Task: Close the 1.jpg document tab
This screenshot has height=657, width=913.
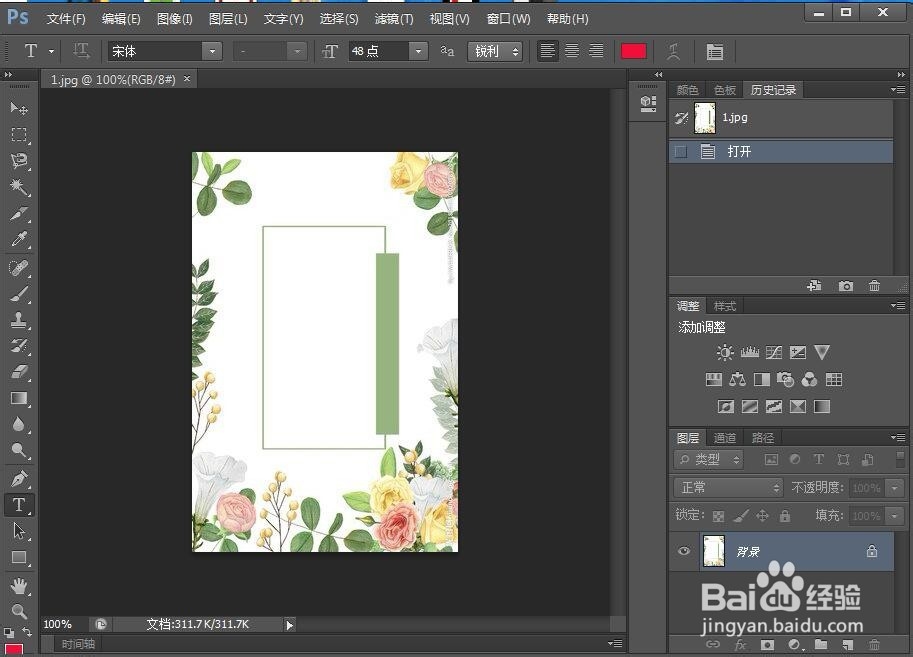Action: [187, 79]
